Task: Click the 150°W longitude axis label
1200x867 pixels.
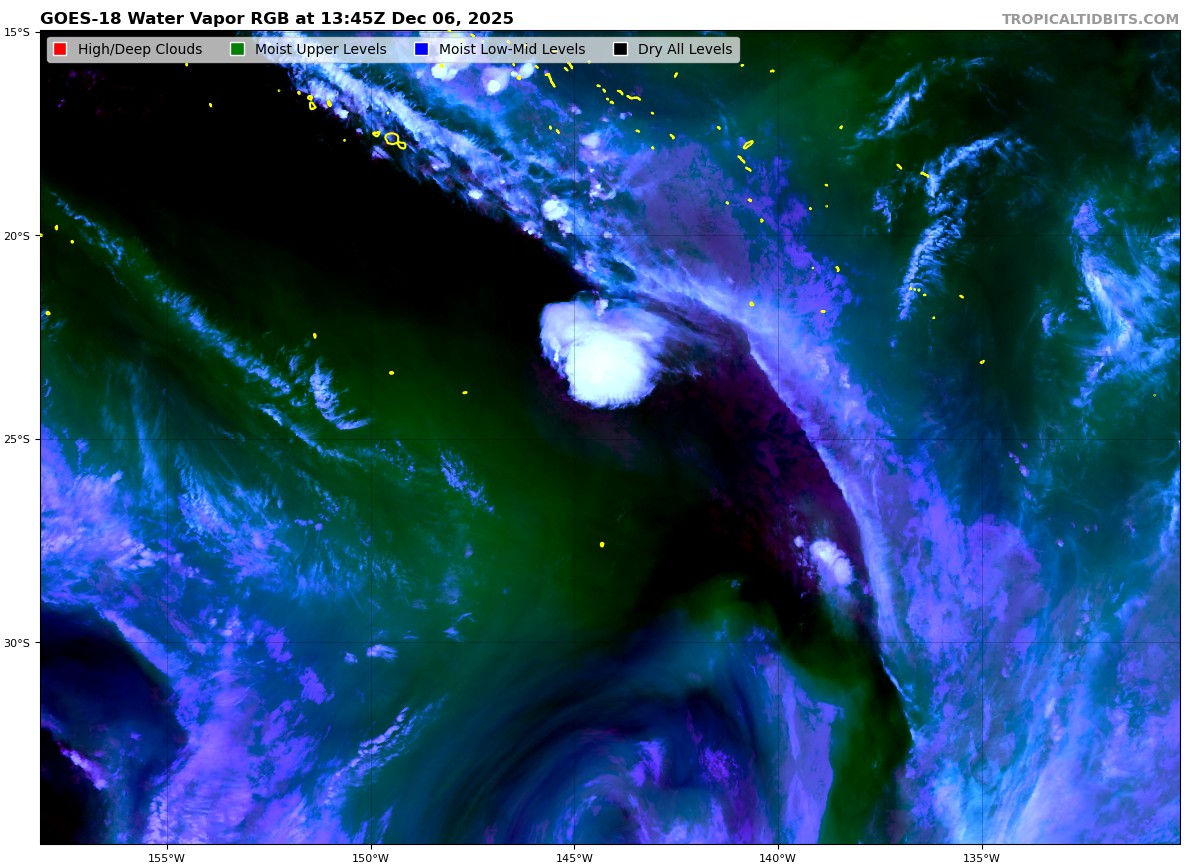Action: pos(370,857)
